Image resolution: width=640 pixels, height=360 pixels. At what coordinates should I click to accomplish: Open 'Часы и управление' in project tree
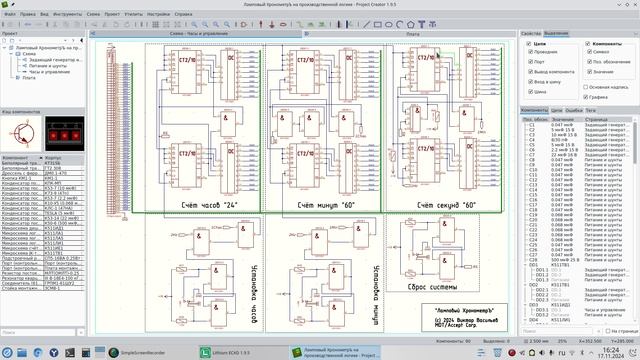click(49, 72)
